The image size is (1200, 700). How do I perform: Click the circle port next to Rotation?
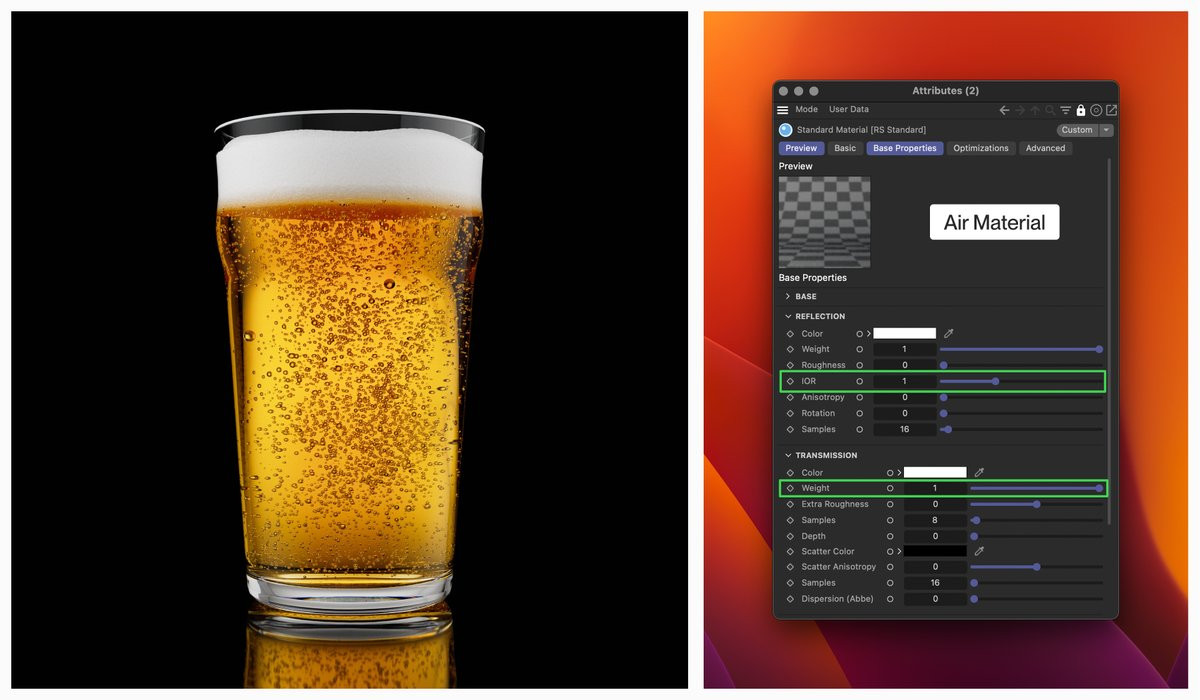[859, 413]
